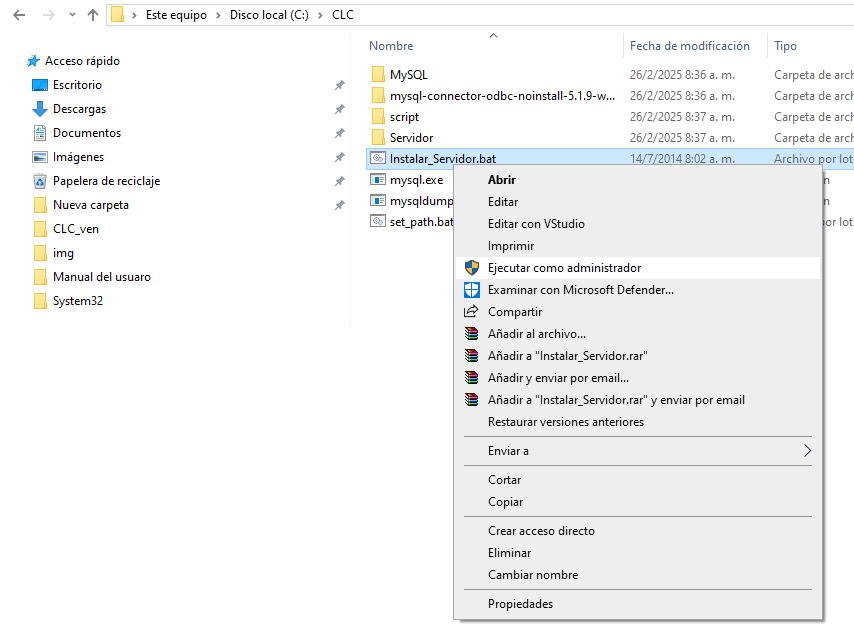
Task: Choose Ejecutar como administrador
Action: point(564,268)
